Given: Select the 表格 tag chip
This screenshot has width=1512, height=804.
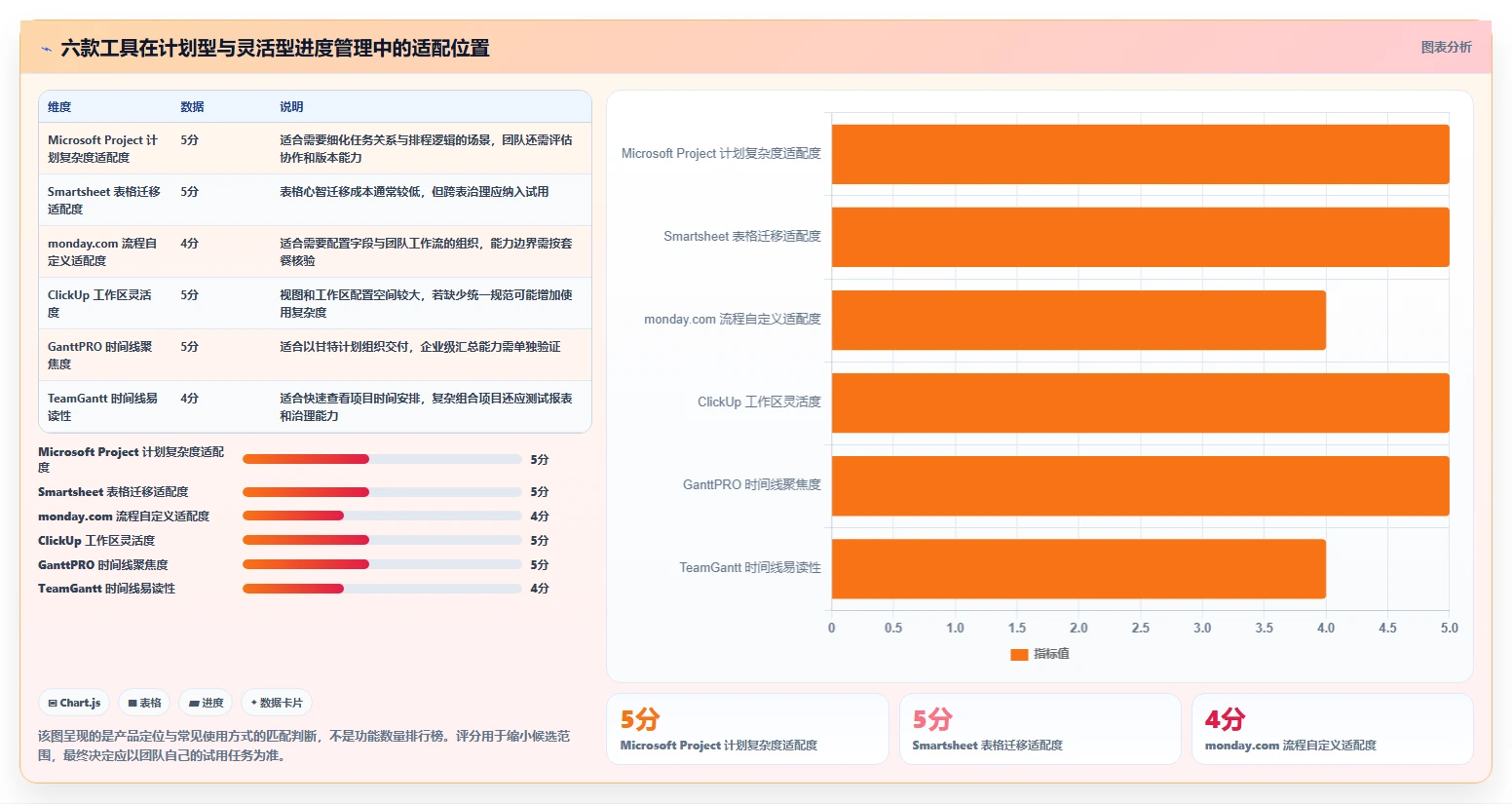Looking at the screenshot, I should click(144, 703).
